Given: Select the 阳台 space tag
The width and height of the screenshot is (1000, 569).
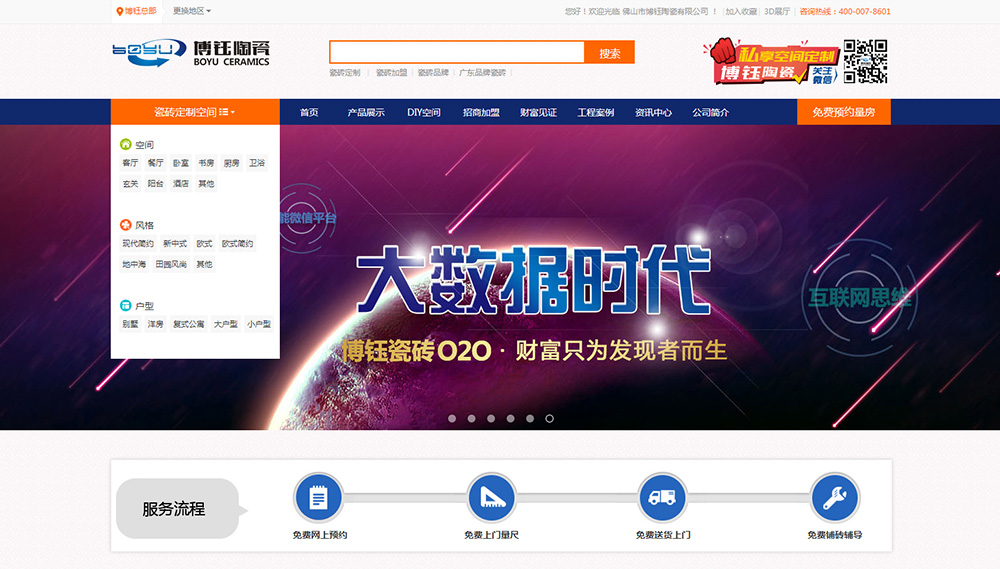Looking at the screenshot, I should 156,184.
